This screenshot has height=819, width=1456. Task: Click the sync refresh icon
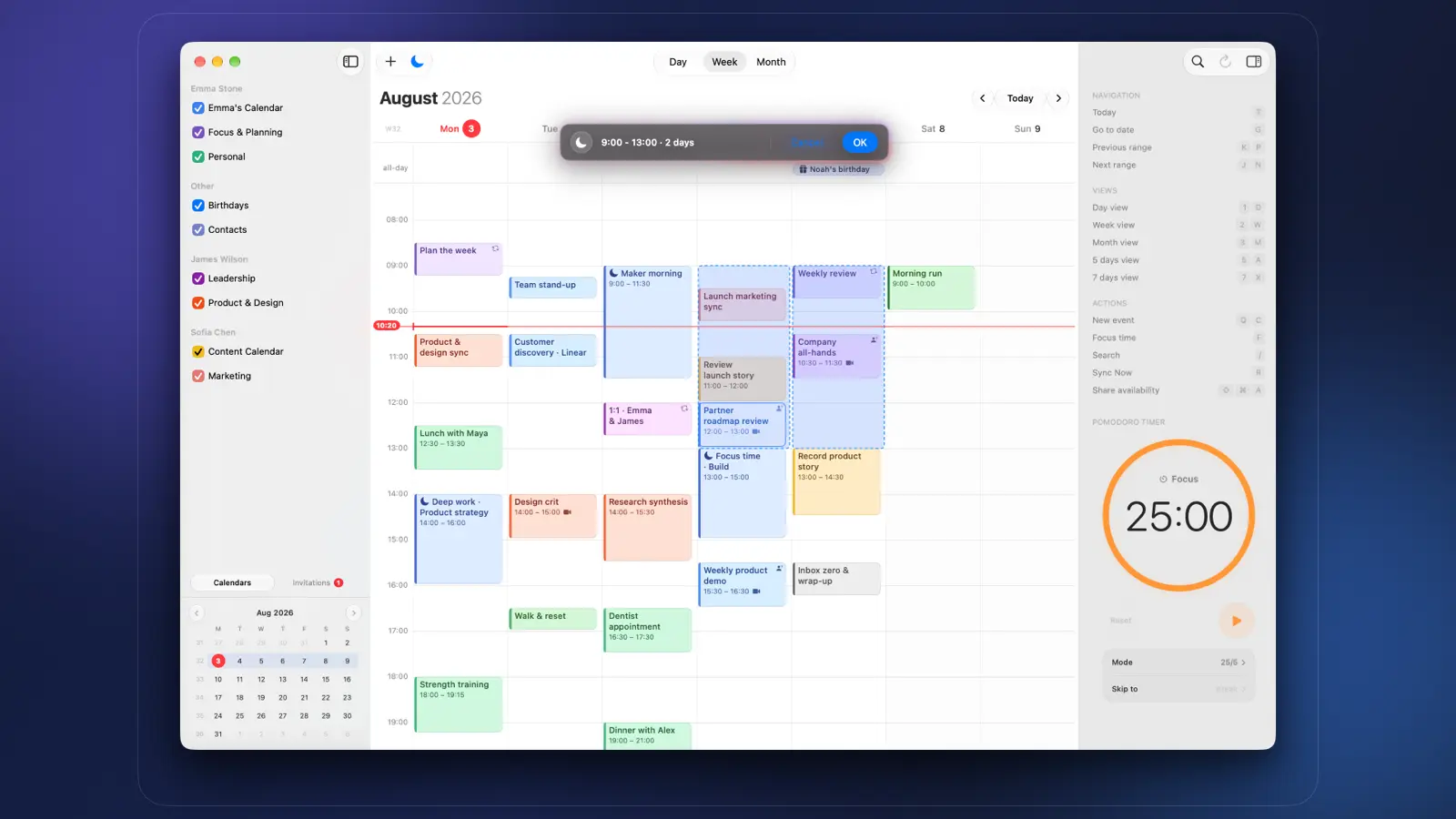pos(1226,62)
